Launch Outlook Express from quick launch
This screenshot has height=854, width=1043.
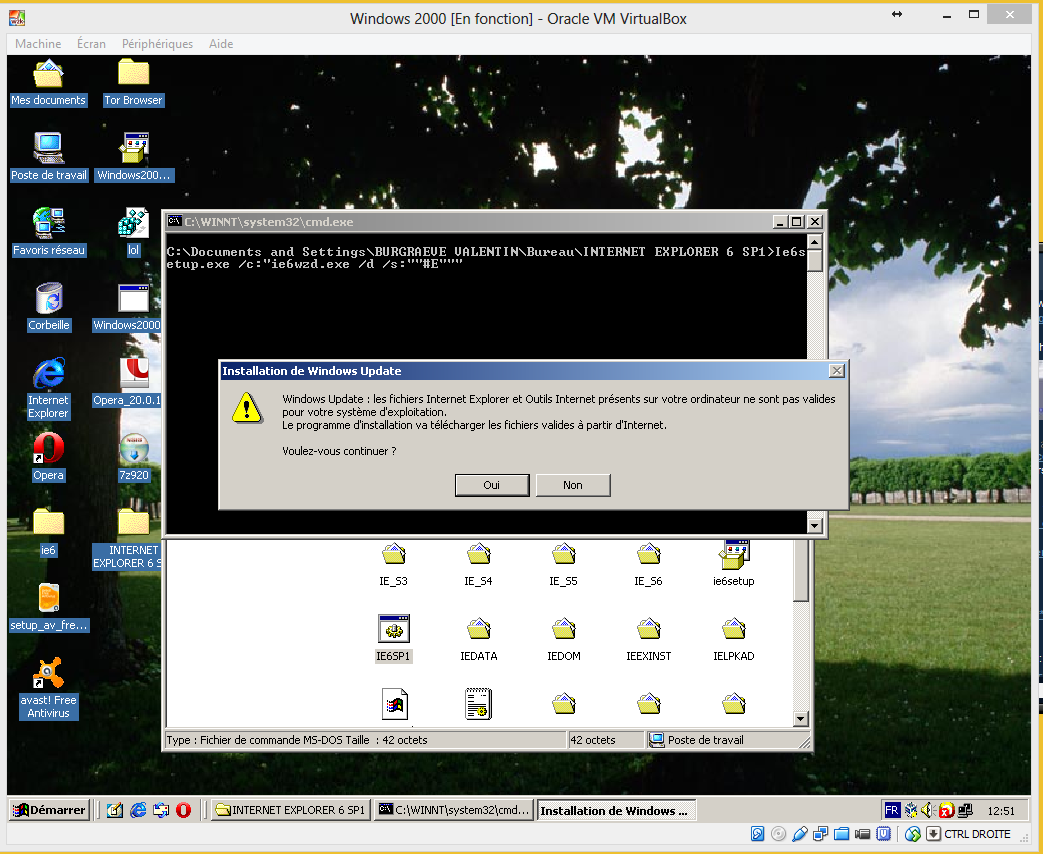[160, 810]
